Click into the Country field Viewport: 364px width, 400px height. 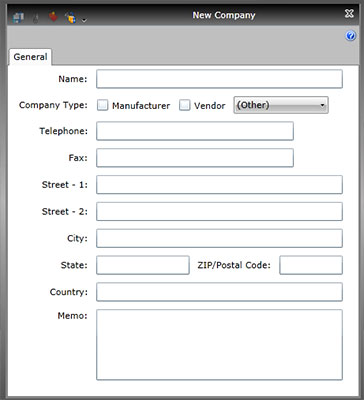(219, 292)
